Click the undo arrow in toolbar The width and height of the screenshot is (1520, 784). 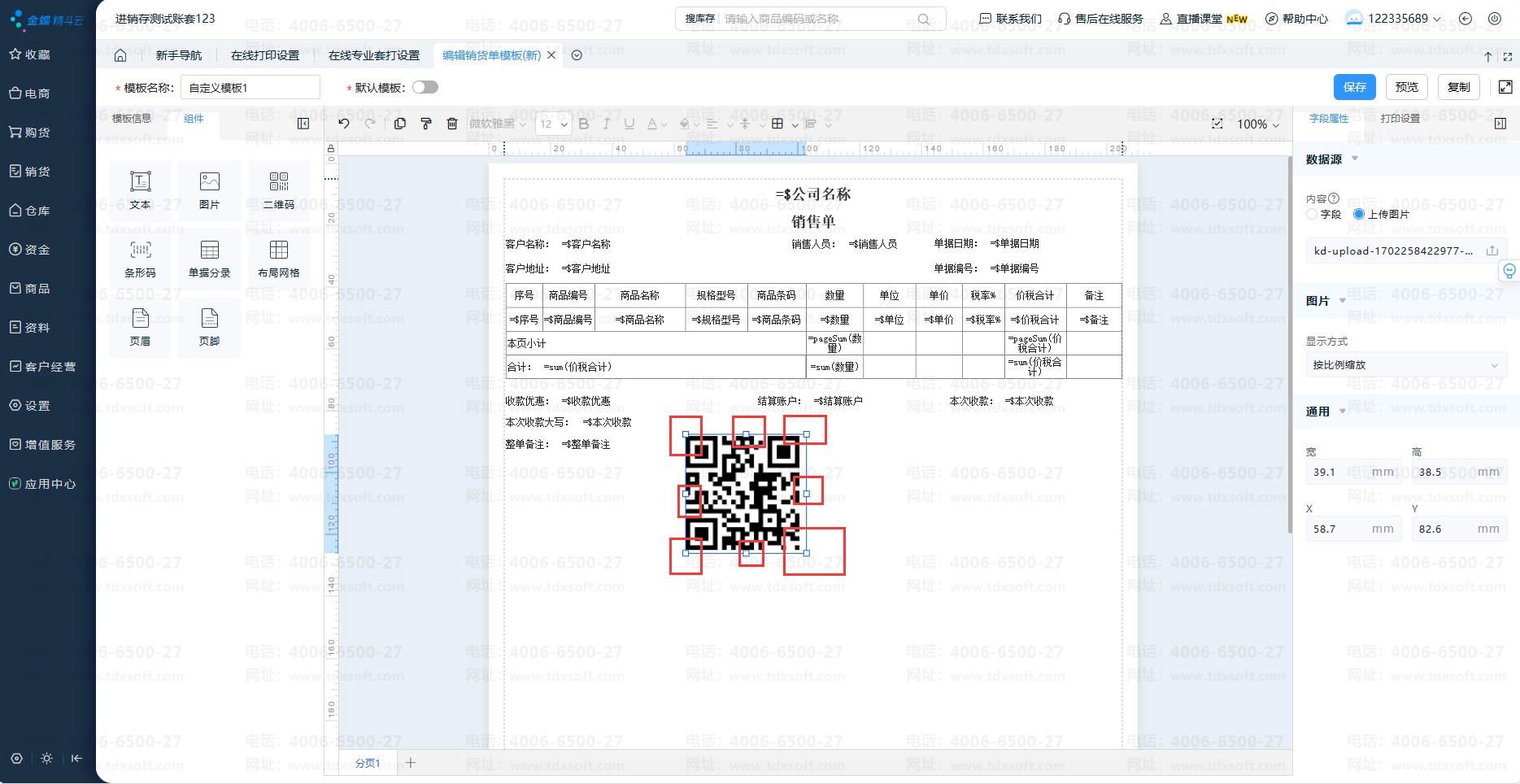coord(344,124)
